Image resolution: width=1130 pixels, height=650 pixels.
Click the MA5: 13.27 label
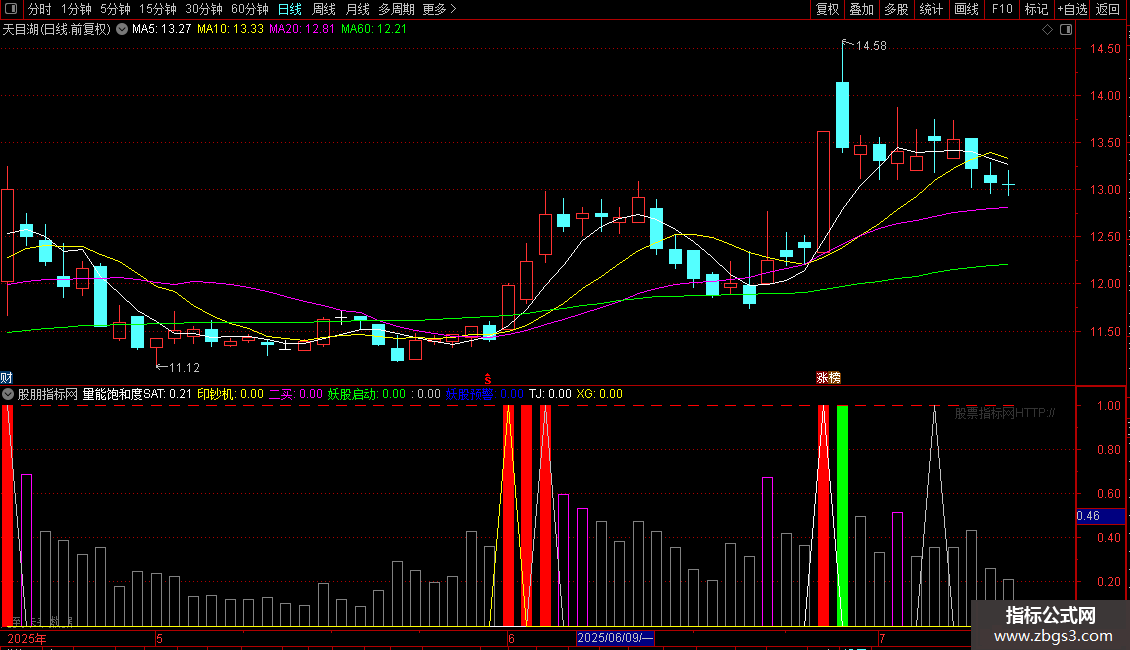click(161, 29)
